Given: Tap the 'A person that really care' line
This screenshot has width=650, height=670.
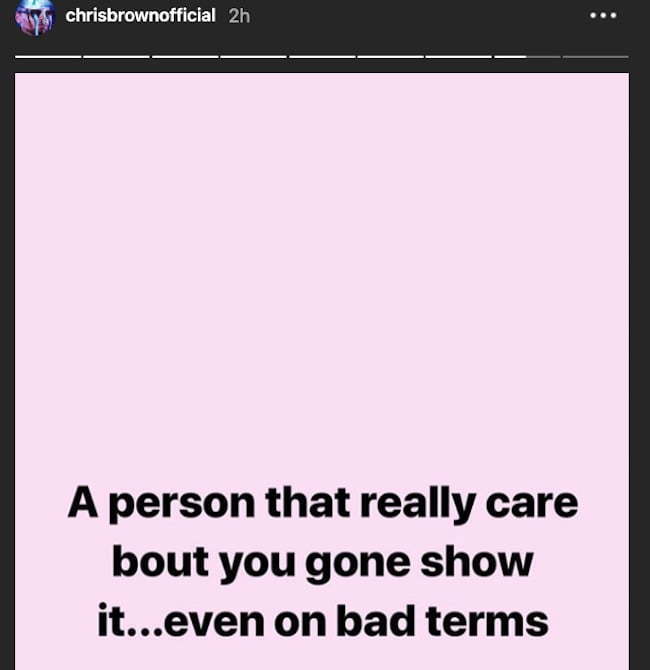Looking at the screenshot, I should point(323,504).
